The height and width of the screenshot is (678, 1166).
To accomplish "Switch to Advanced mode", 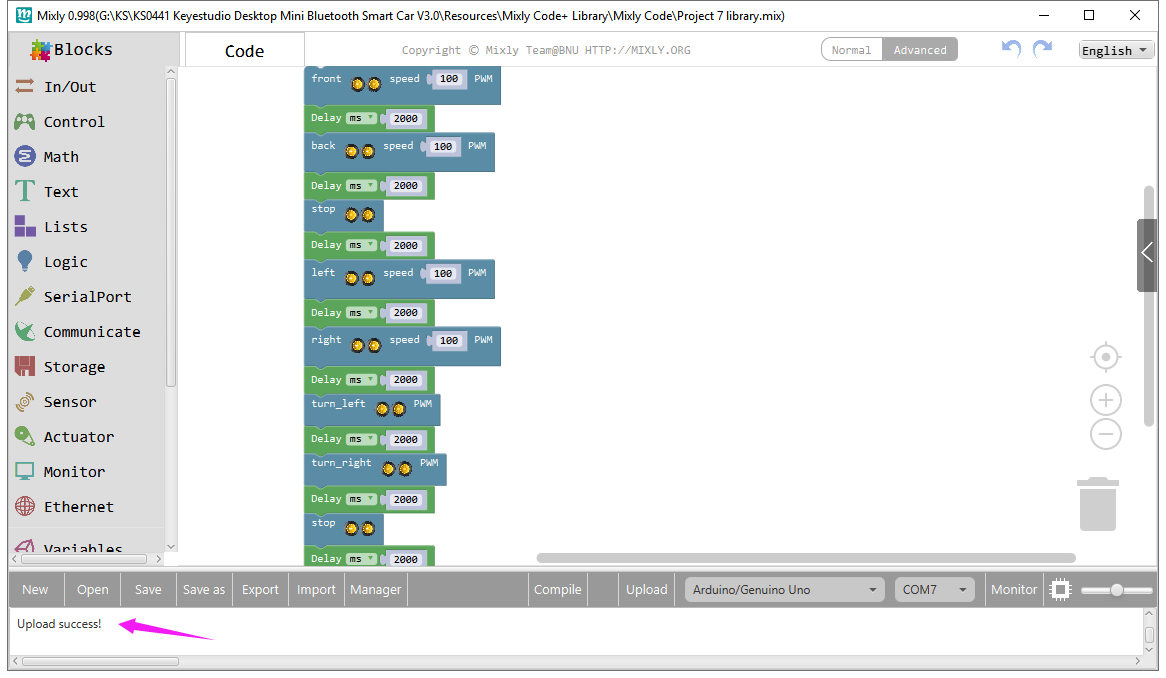I will (x=920, y=50).
